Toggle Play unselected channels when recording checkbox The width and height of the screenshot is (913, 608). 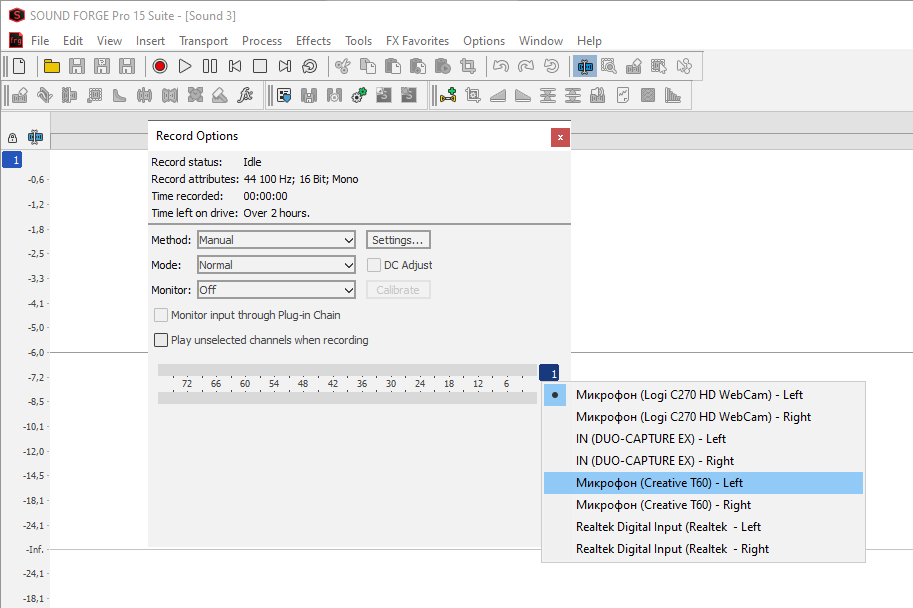click(x=161, y=340)
